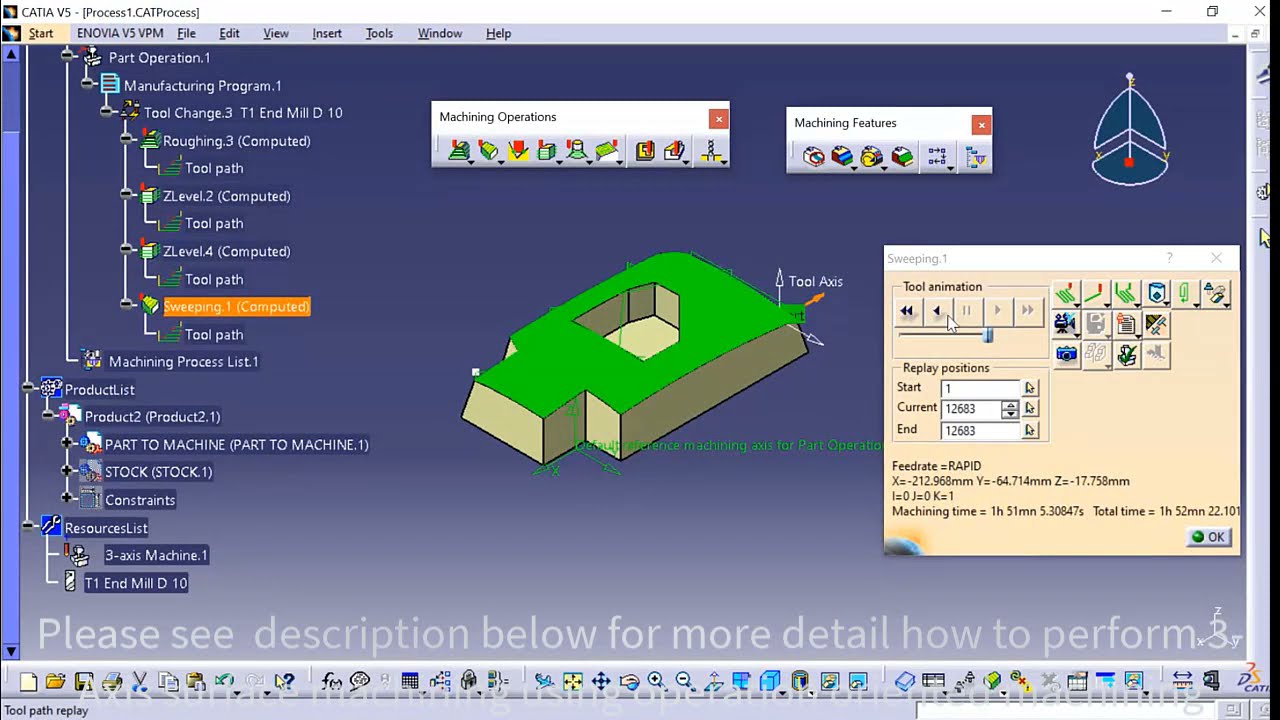This screenshot has height=720, width=1280.
Task: Select the Roughing operation icon
Action: [x=459, y=151]
